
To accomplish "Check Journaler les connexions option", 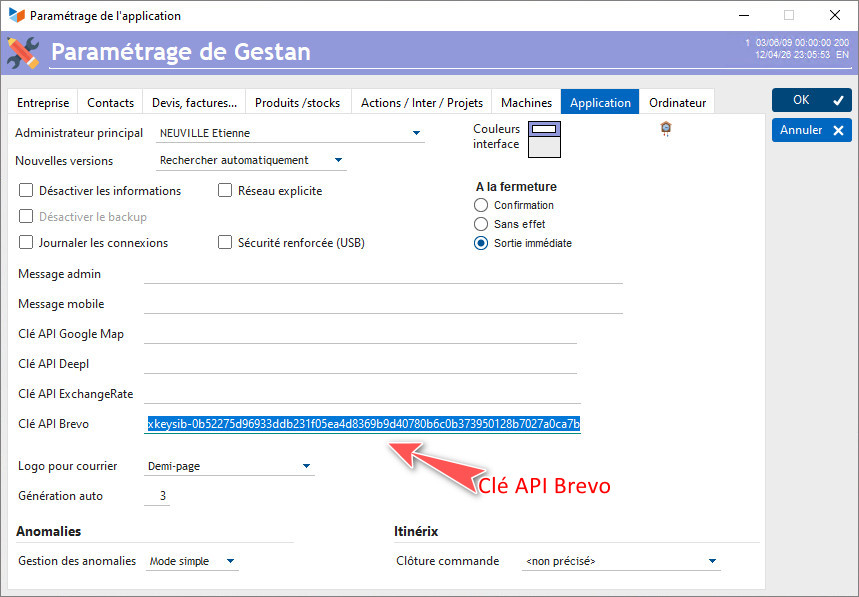I will pos(27,243).
